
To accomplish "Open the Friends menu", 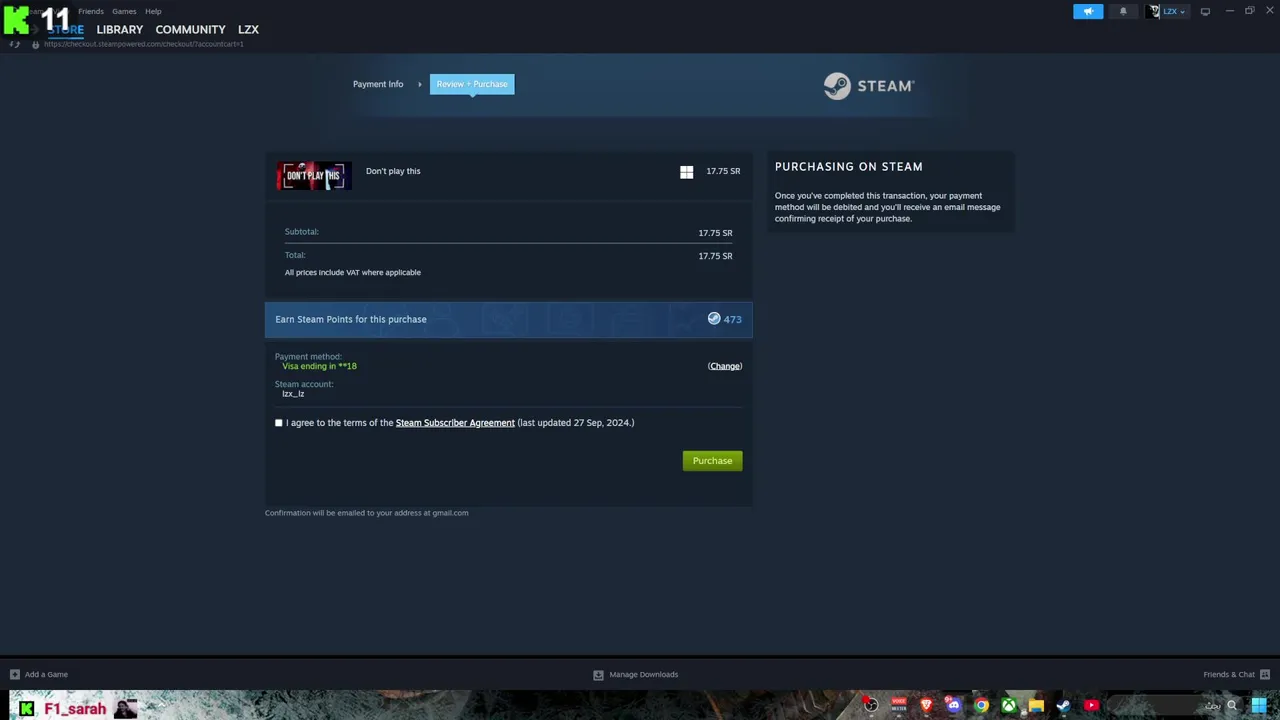I will (x=91, y=12).
